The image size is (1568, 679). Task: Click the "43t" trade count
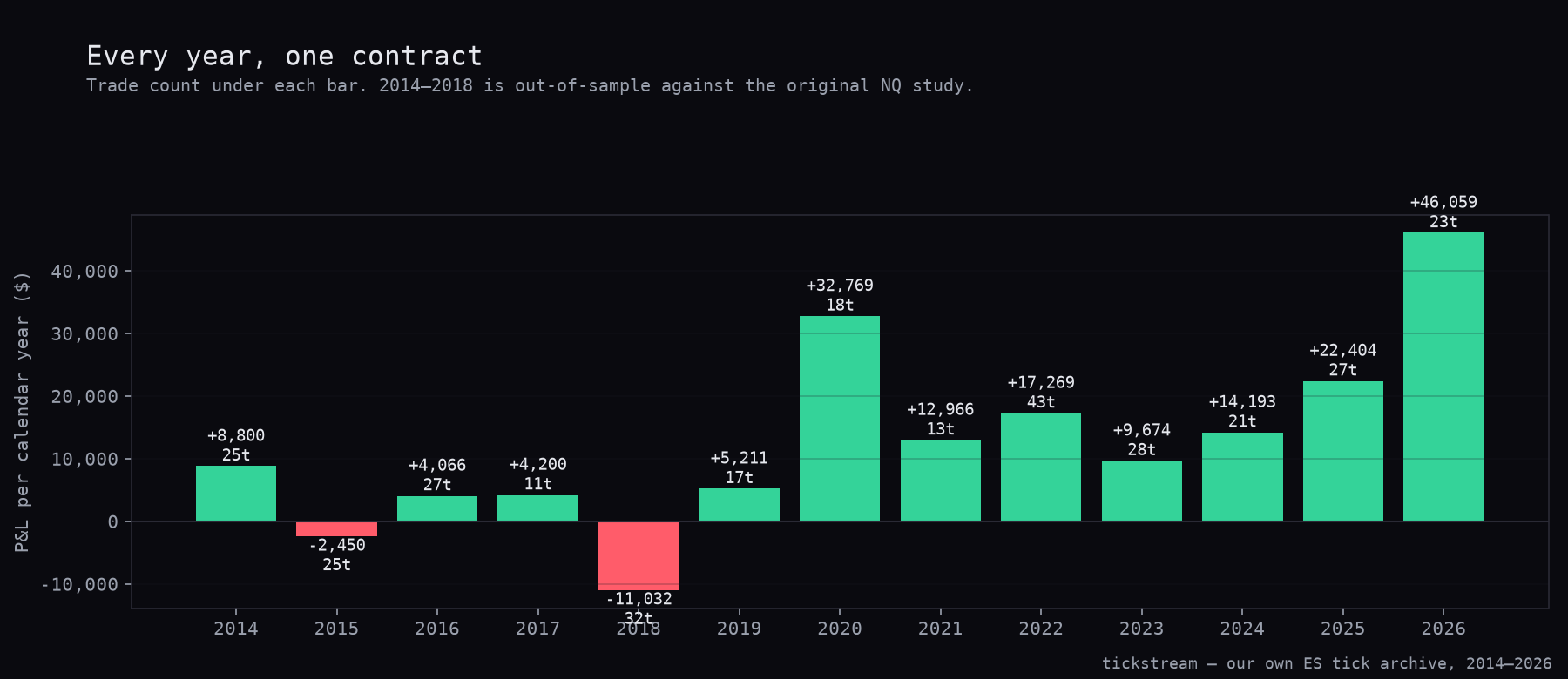coord(1041,402)
